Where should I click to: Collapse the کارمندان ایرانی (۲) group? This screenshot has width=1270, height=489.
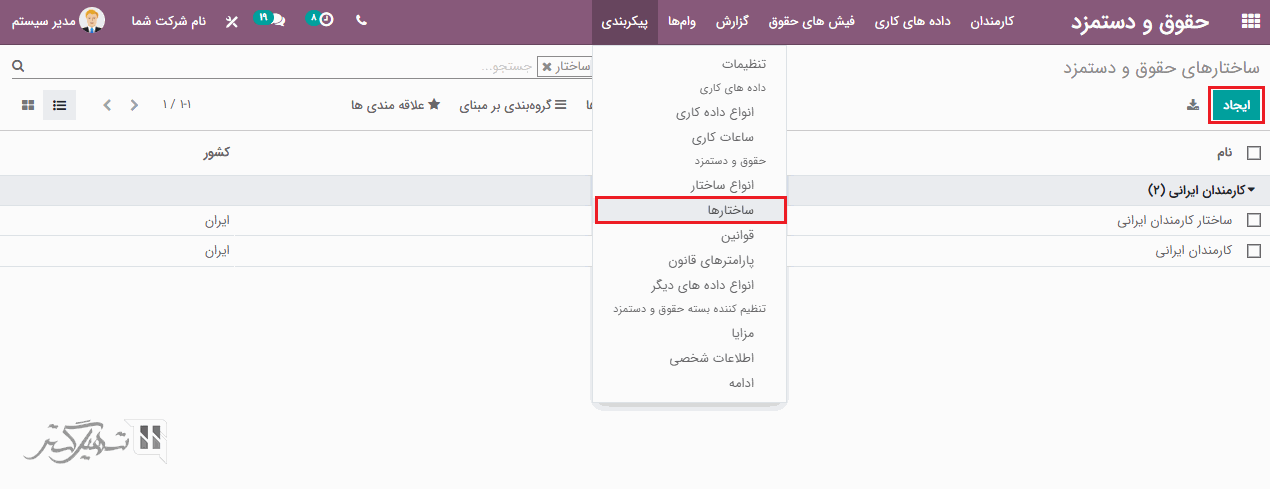tap(1200, 190)
